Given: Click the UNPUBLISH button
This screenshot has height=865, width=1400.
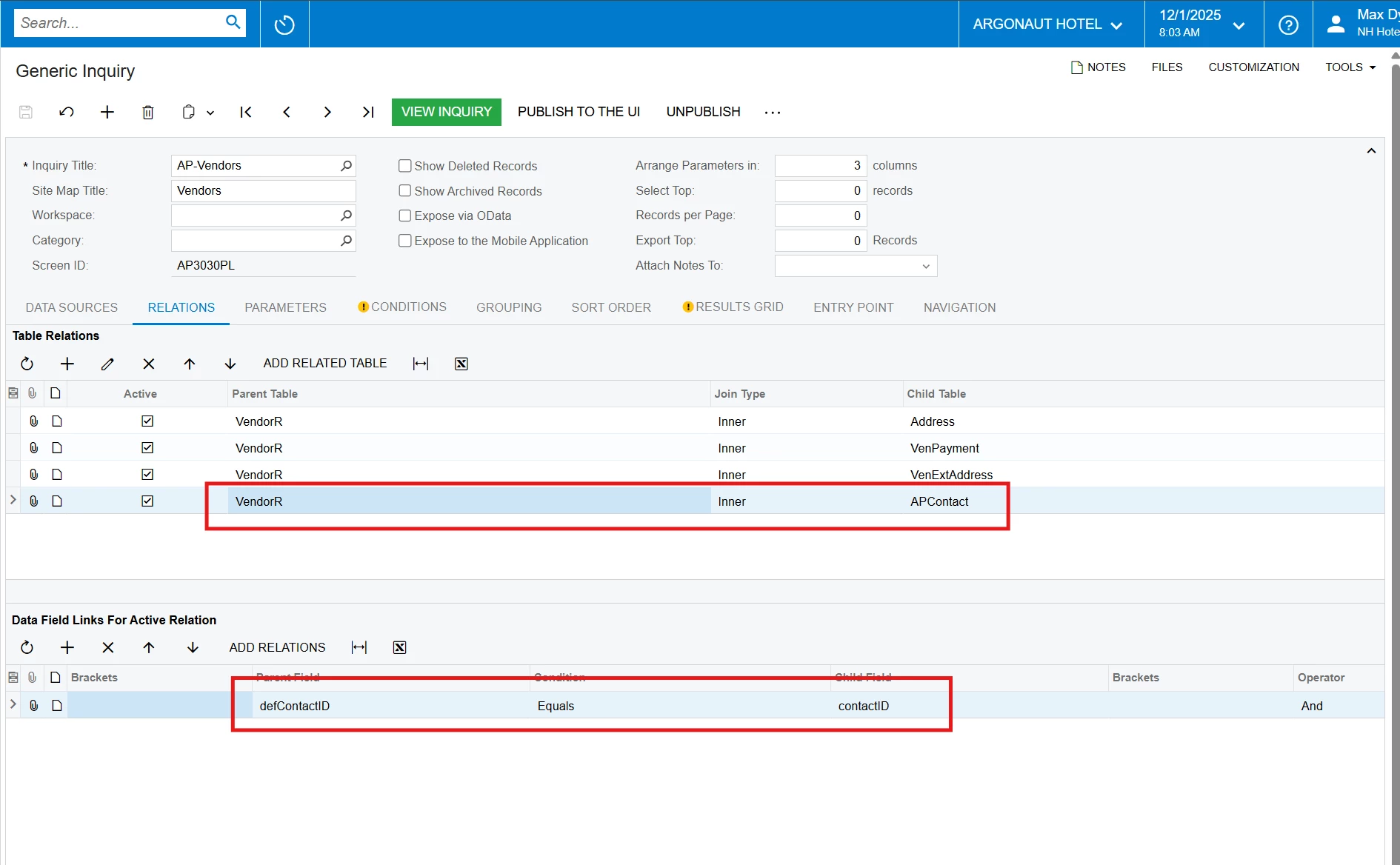Looking at the screenshot, I should pyautogui.click(x=703, y=112).
